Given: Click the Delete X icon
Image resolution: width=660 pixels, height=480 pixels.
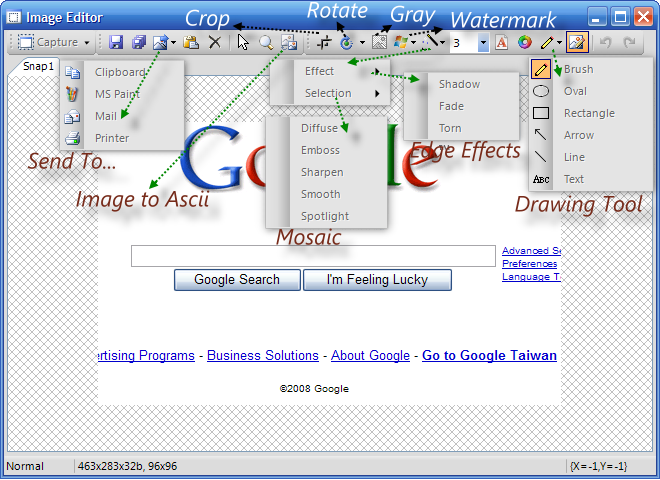Looking at the screenshot, I should 215,43.
